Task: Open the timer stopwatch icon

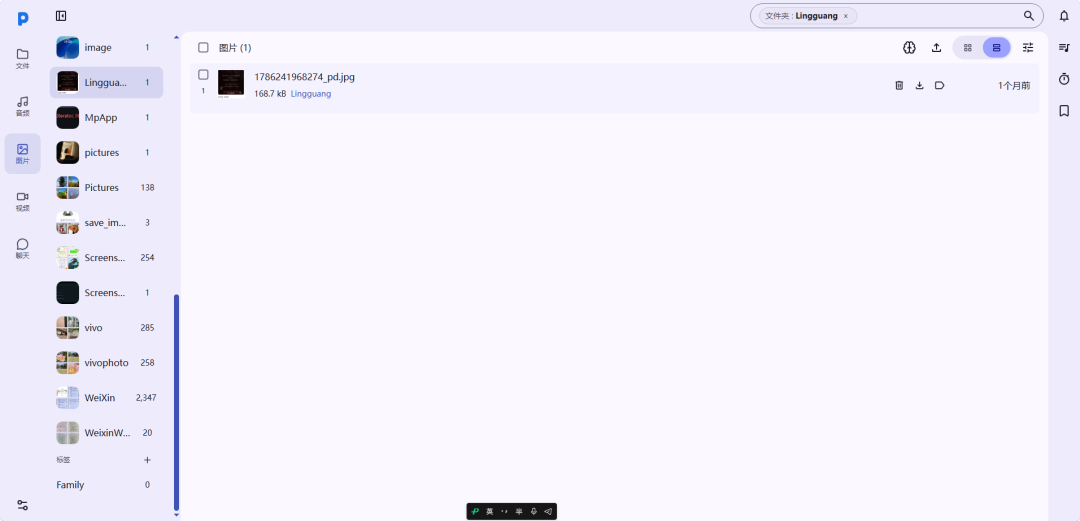Action: click(x=1064, y=79)
